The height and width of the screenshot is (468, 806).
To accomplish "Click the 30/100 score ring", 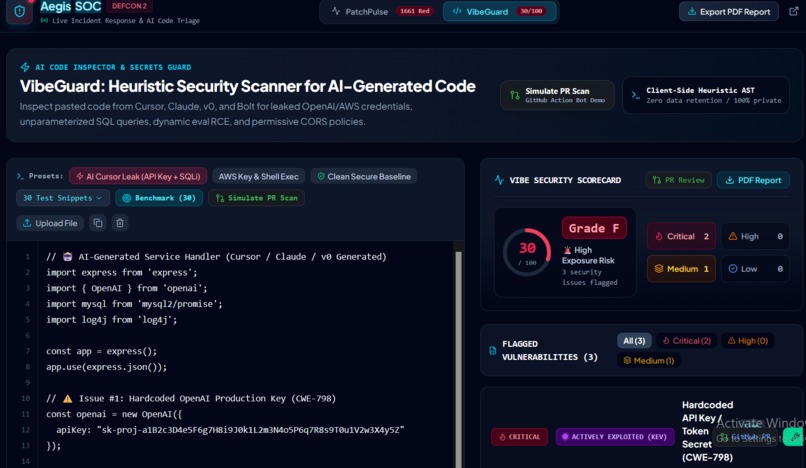I will [527, 252].
